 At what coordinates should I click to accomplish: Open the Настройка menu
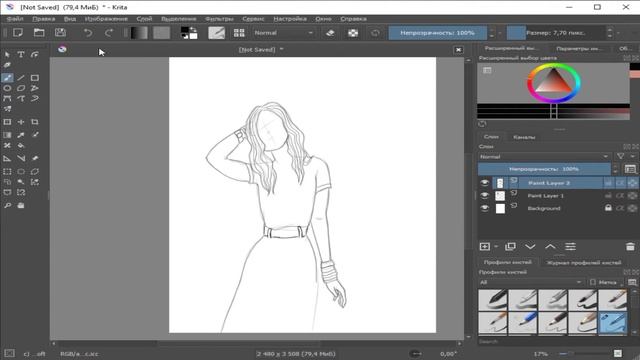click(290, 19)
